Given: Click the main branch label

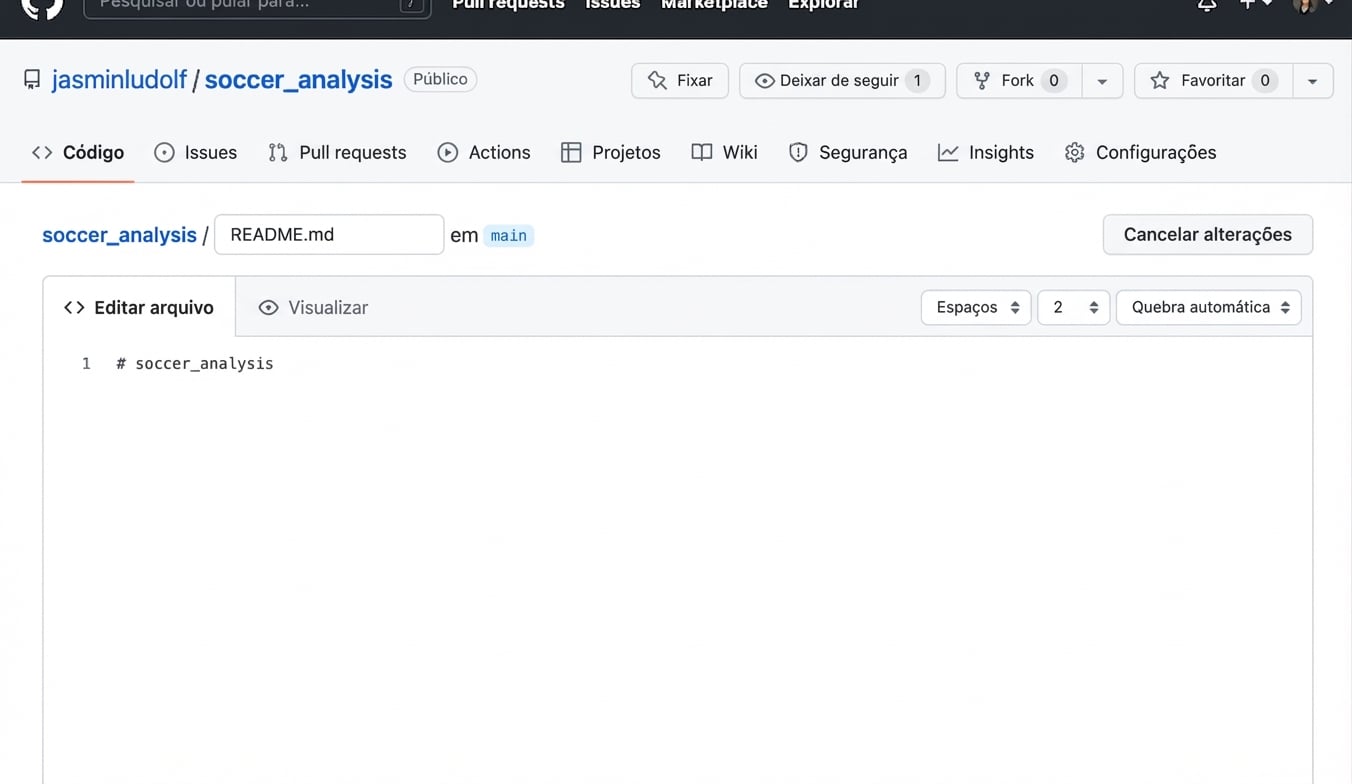Looking at the screenshot, I should coord(509,236).
